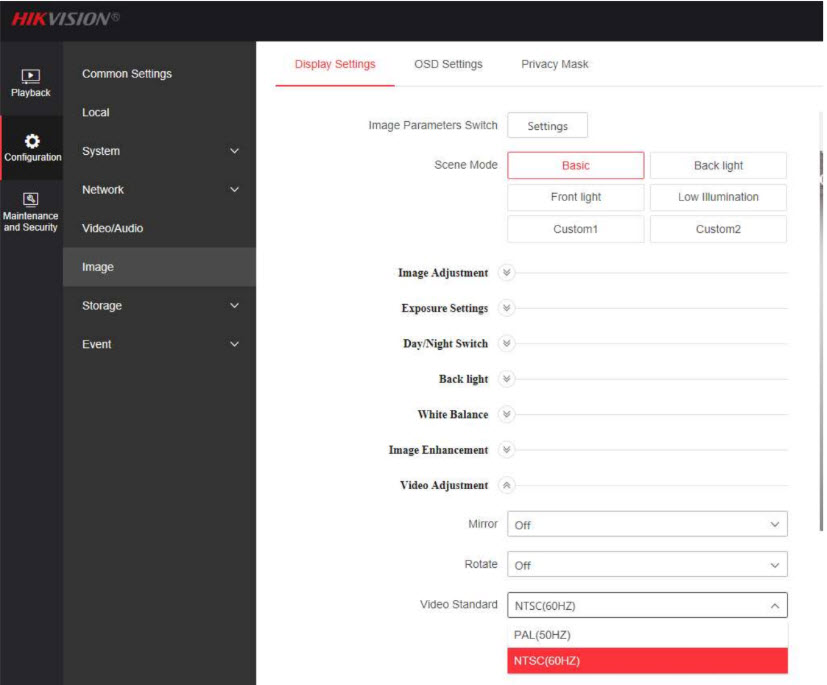Open Video/Audio settings in sidebar
The width and height of the screenshot is (827, 685).
tap(112, 228)
